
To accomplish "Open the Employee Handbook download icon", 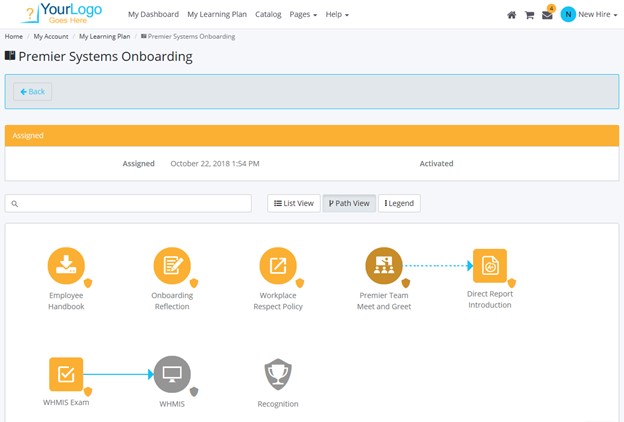I will pyautogui.click(x=66, y=265).
